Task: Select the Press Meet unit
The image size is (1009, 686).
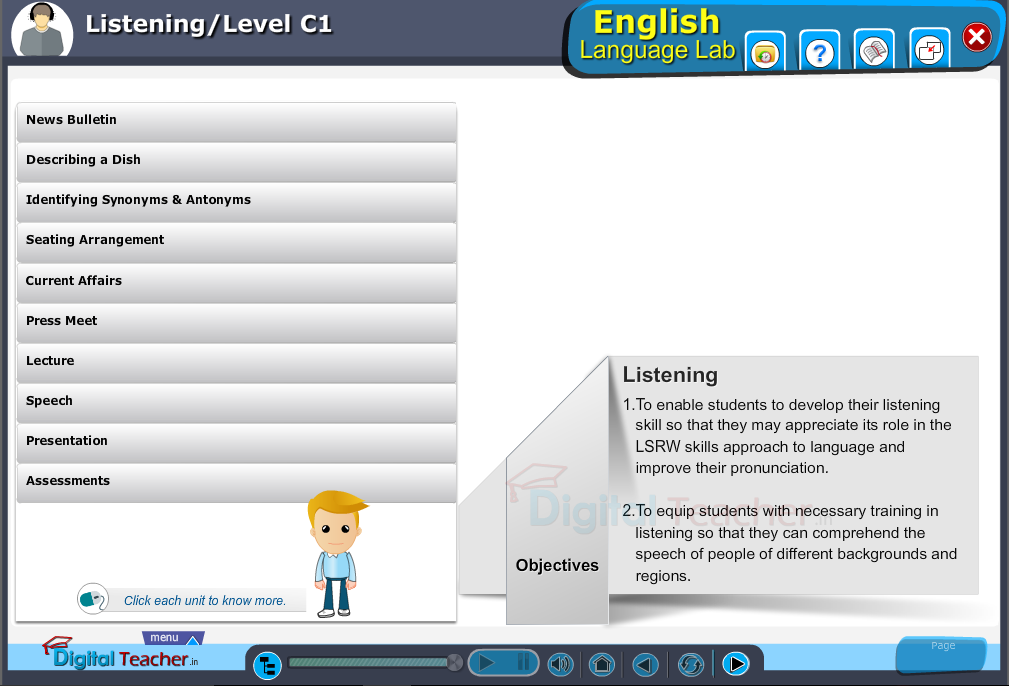Action: (236, 322)
